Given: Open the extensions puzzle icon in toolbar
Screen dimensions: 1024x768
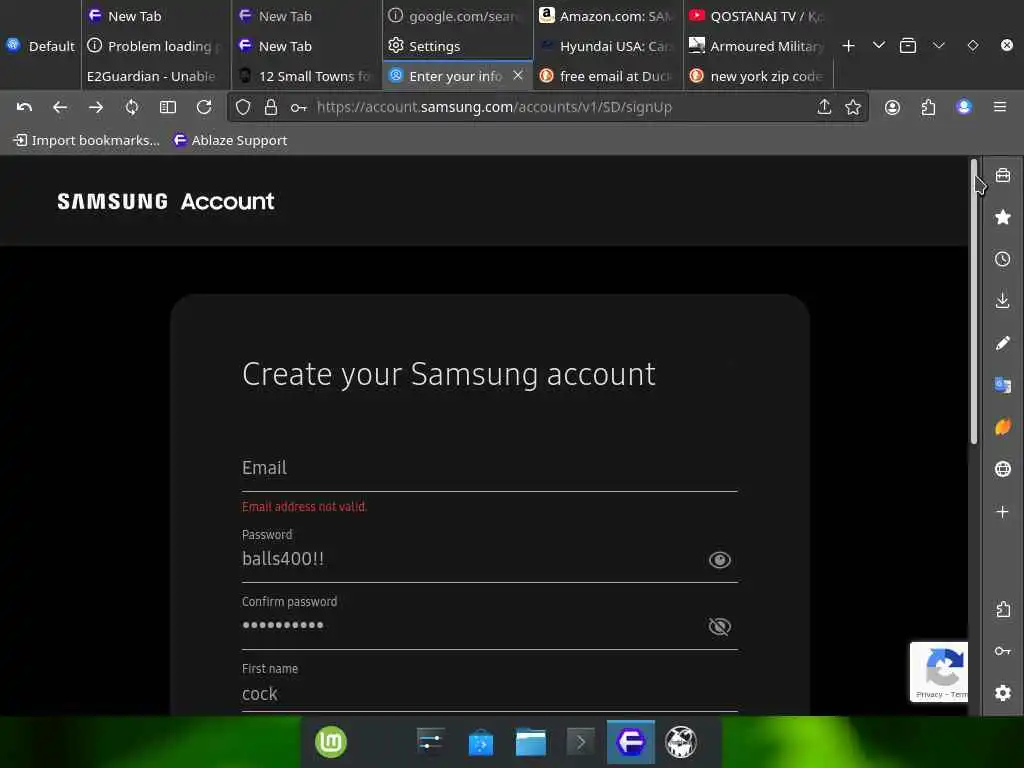Looking at the screenshot, I should [928, 107].
